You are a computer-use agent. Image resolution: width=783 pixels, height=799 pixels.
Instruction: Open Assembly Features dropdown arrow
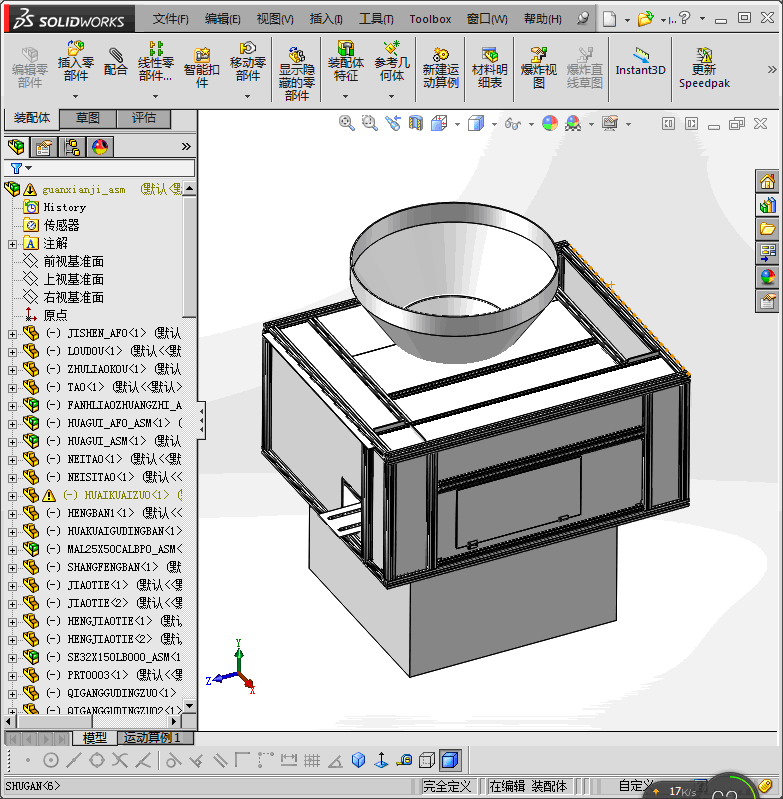[345, 96]
